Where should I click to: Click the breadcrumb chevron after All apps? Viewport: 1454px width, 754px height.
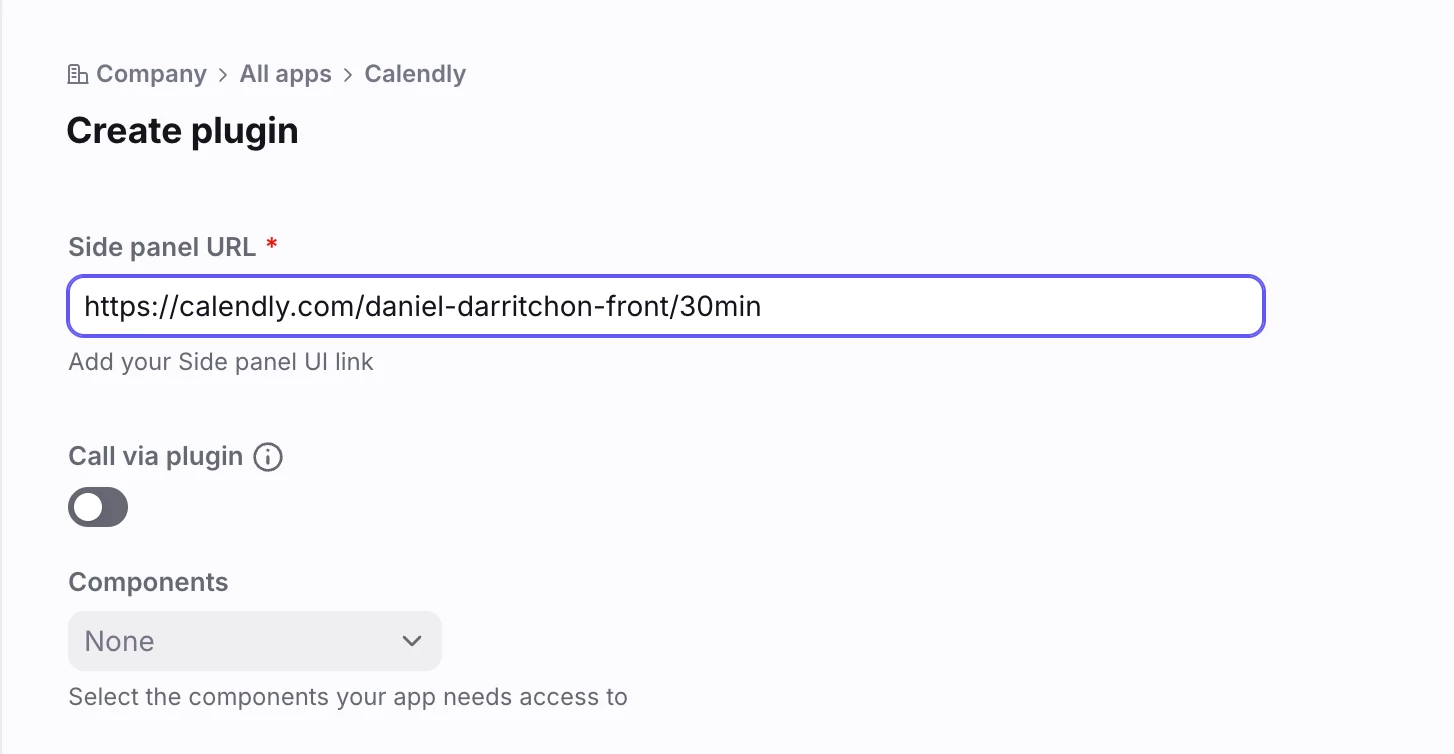pos(348,75)
